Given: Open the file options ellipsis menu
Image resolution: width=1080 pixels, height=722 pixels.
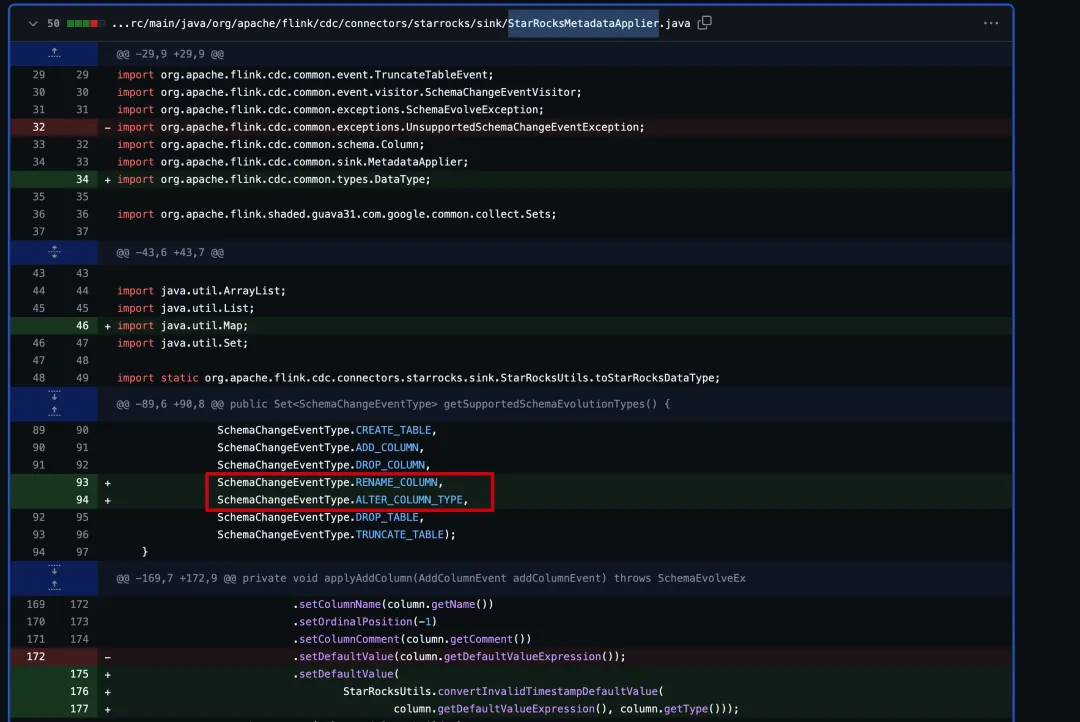Looking at the screenshot, I should (x=990, y=23).
